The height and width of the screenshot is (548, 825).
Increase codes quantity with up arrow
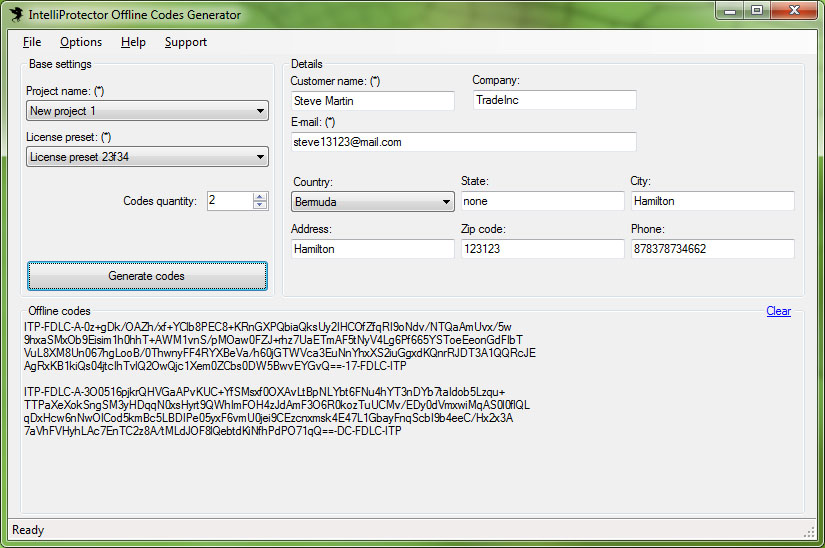click(260, 197)
